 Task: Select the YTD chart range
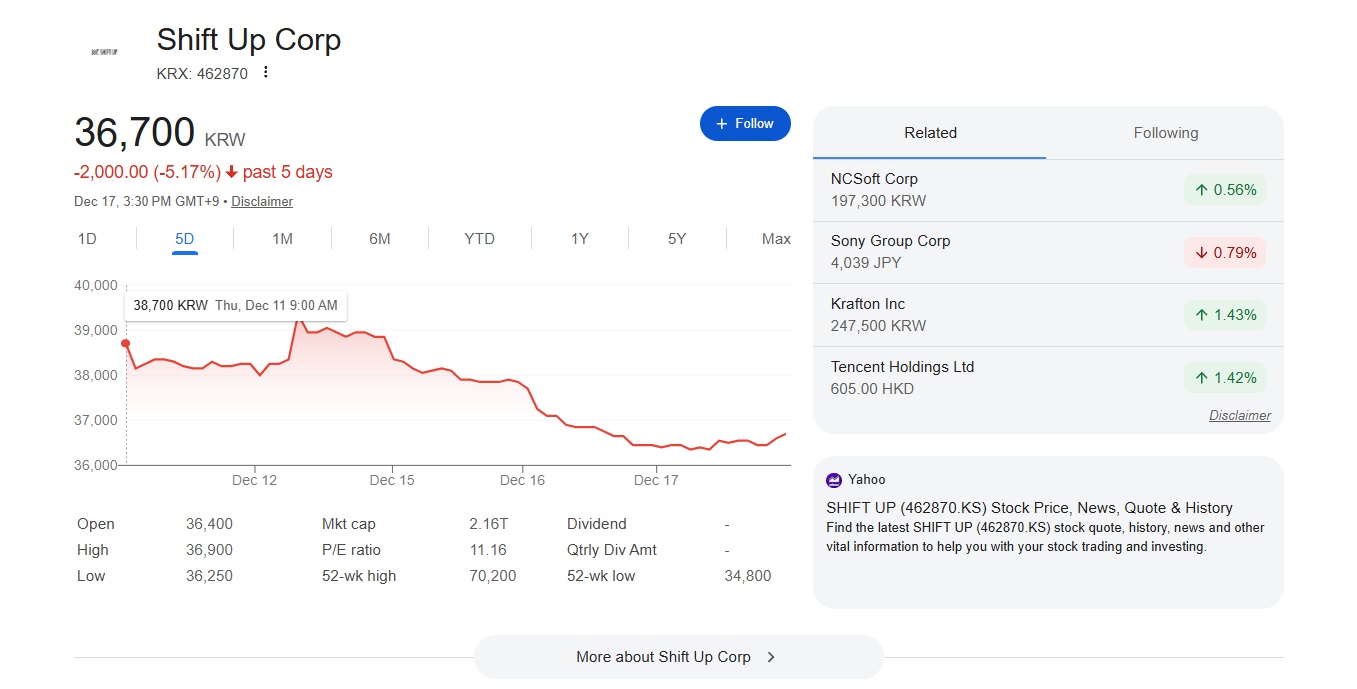(480, 239)
